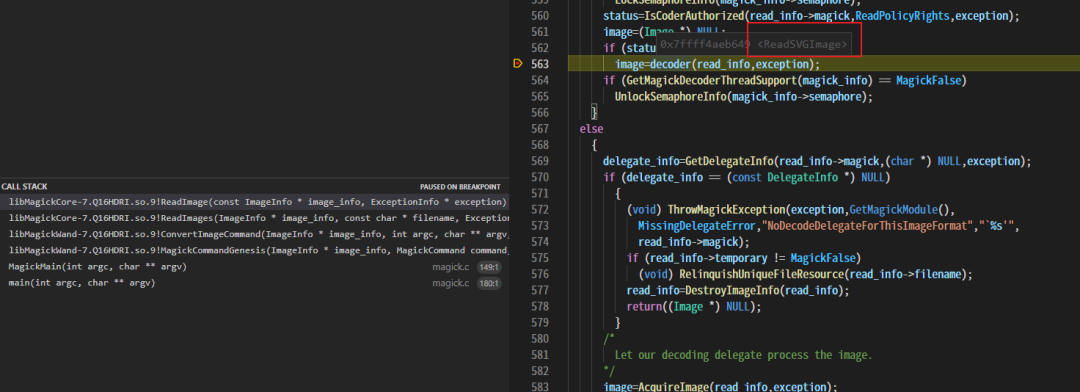Click the else keyword on line 567
Image resolution: width=1080 pixels, height=392 pixels.
[591, 129]
